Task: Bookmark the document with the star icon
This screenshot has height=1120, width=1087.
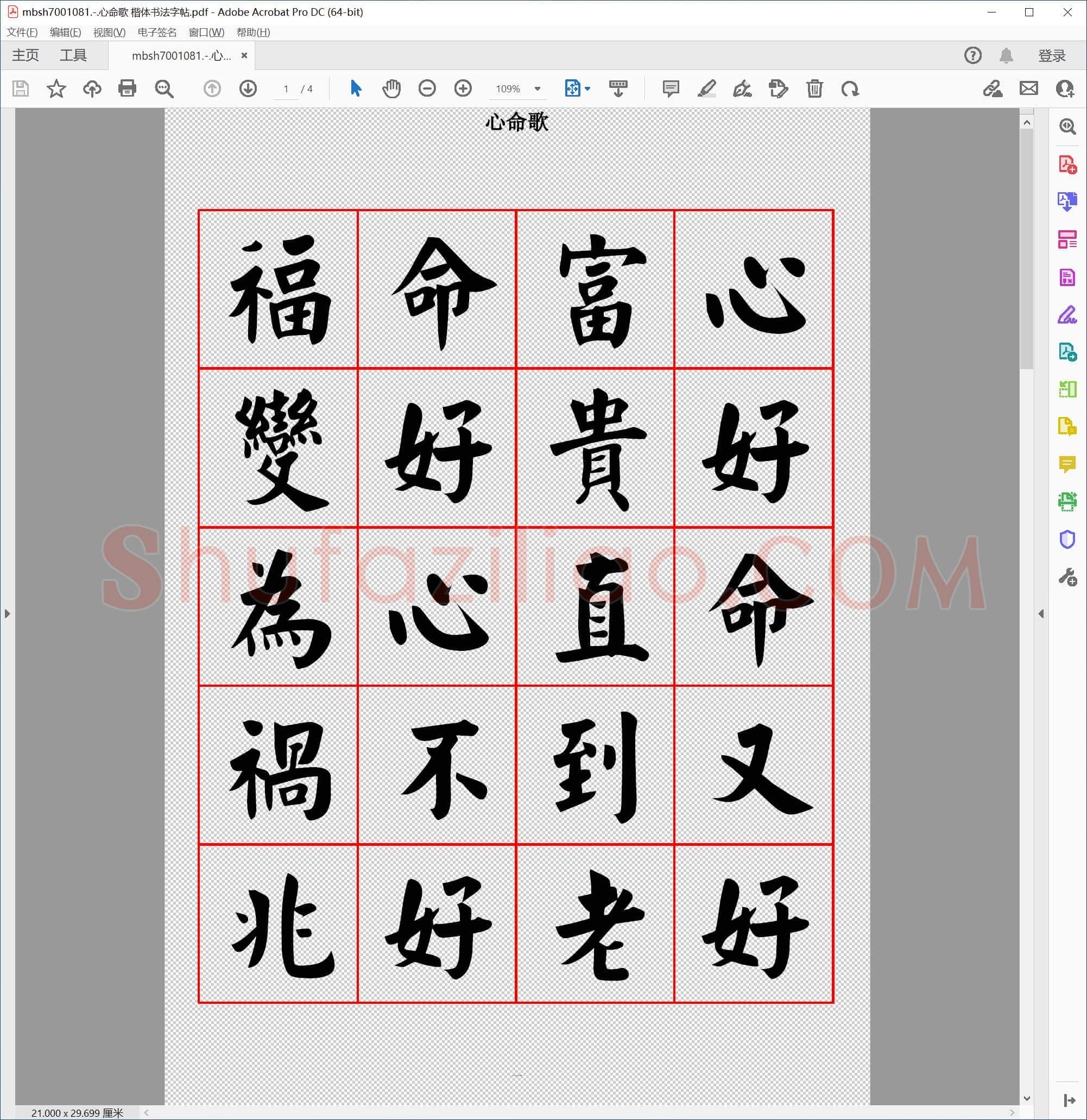Action: click(x=56, y=88)
